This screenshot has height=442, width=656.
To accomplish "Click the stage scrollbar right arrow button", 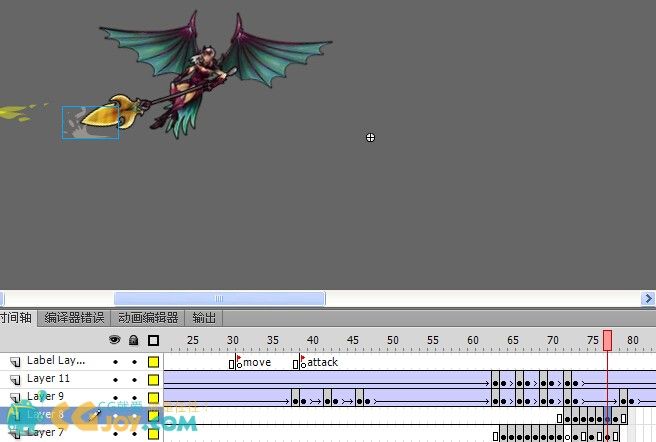I will [648, 298].
